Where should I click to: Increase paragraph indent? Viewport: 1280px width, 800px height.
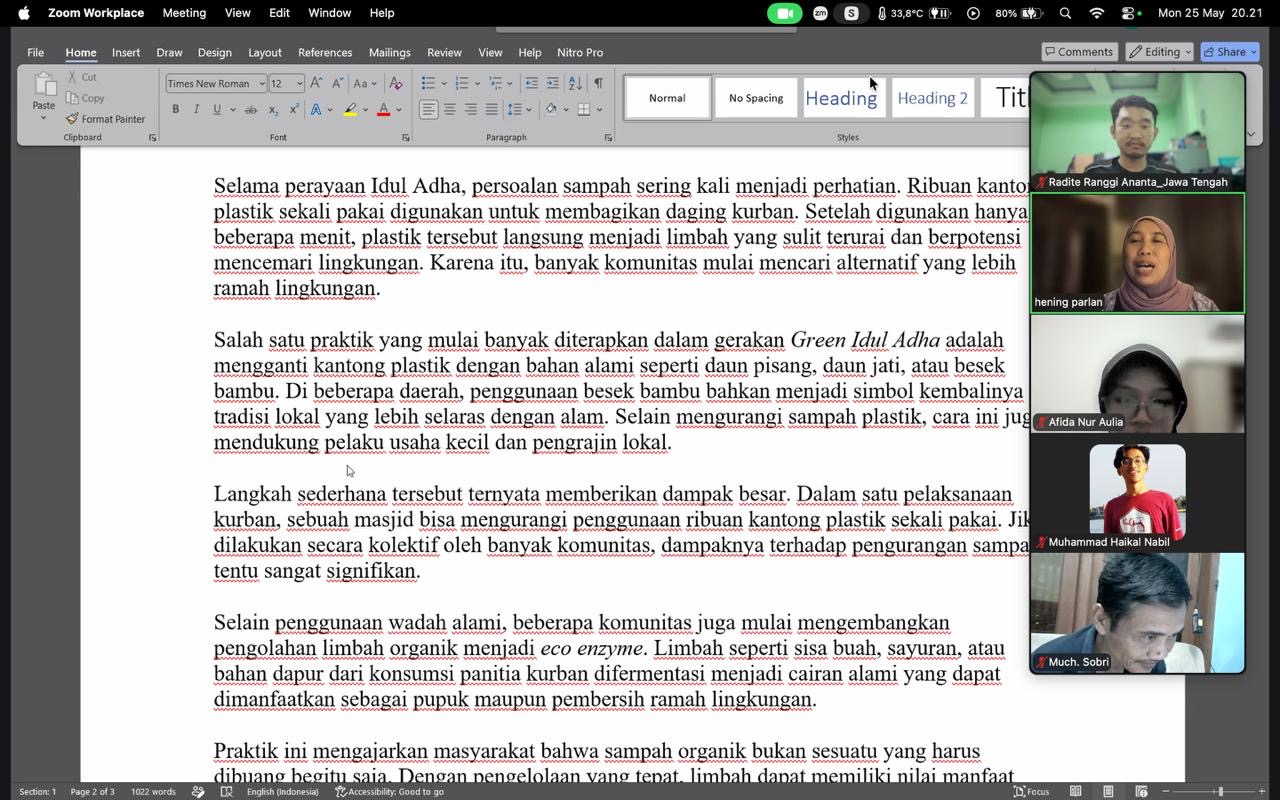click(x=552, y=83)
